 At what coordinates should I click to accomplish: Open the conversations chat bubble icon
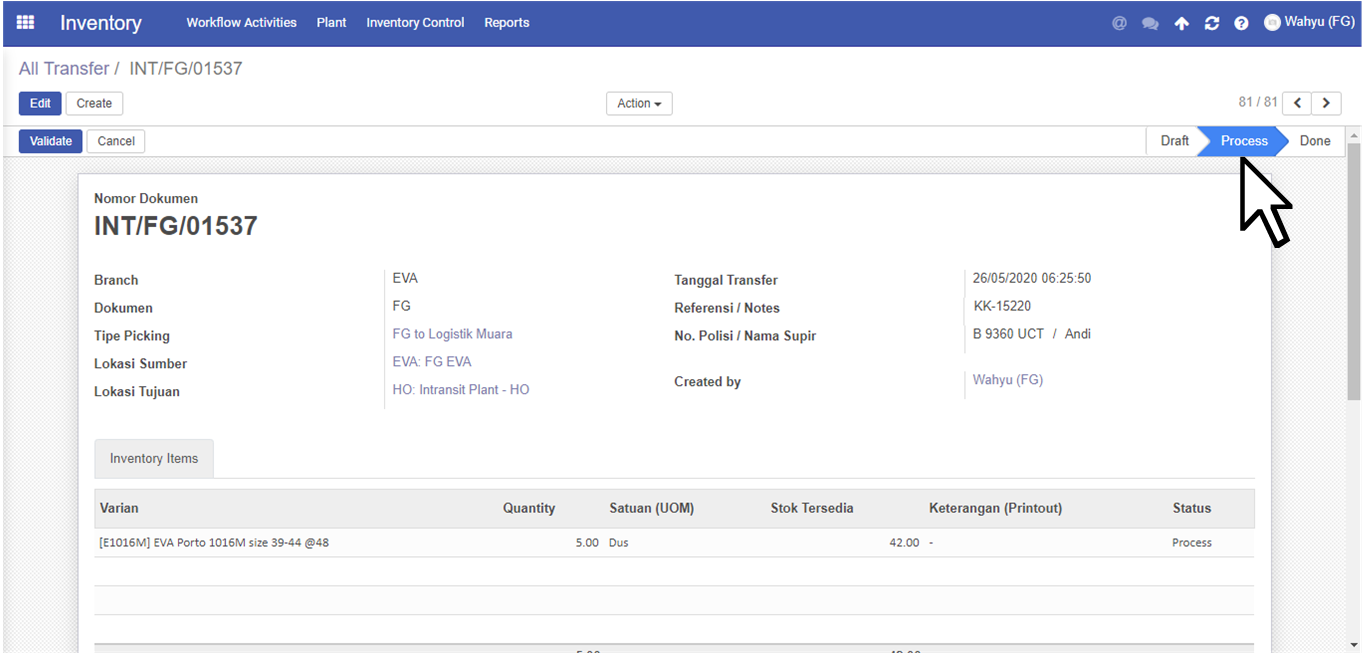(x=1150, y=23)
